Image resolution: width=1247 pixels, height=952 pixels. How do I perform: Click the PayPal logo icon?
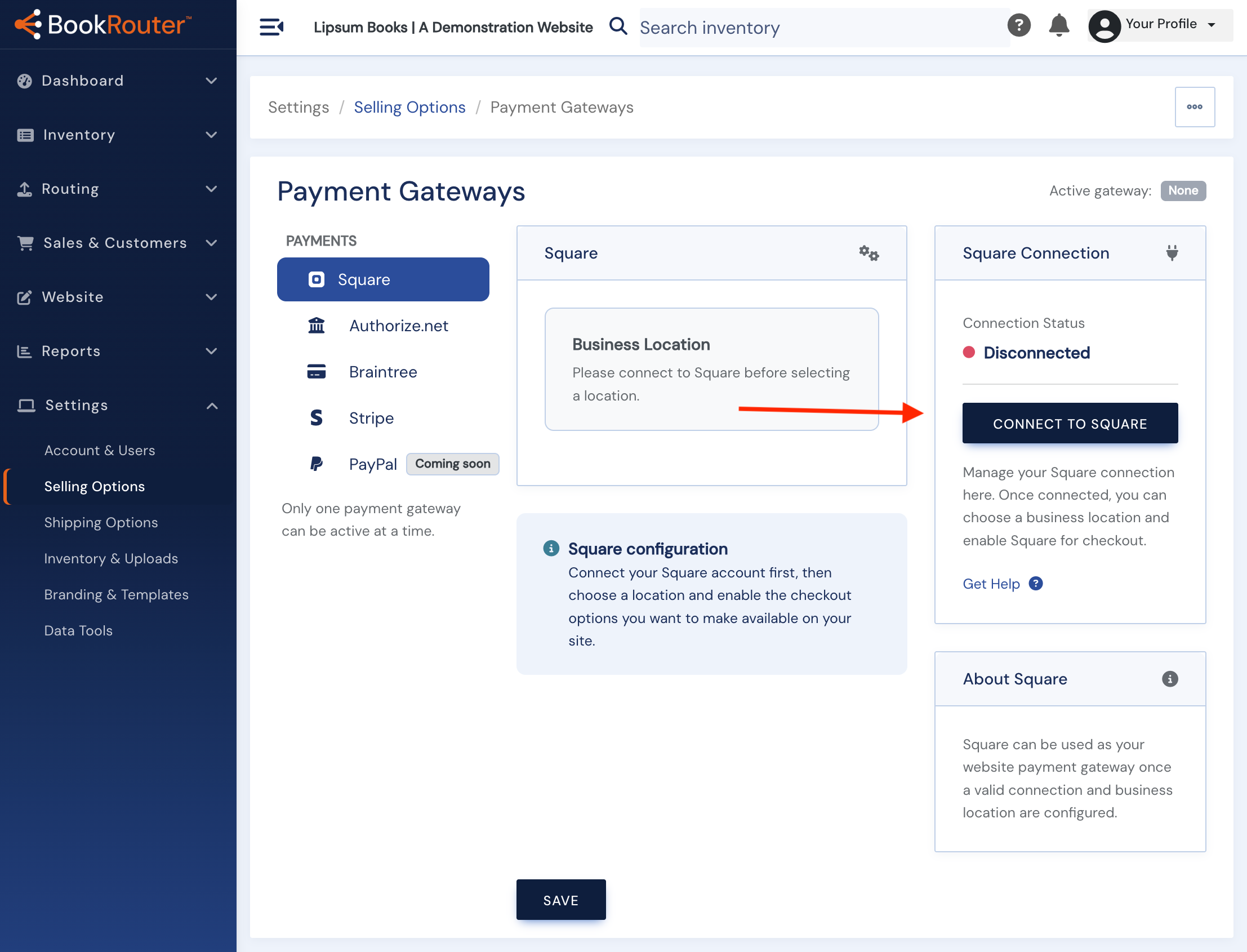[x=316, y=464]
